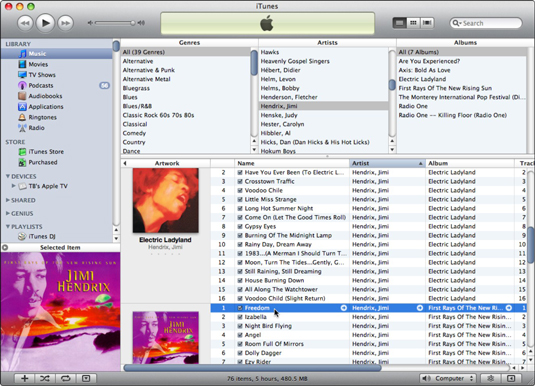Collapse the Playlists section
This screenshot has width=535, height=386.
tap(8, 226)
